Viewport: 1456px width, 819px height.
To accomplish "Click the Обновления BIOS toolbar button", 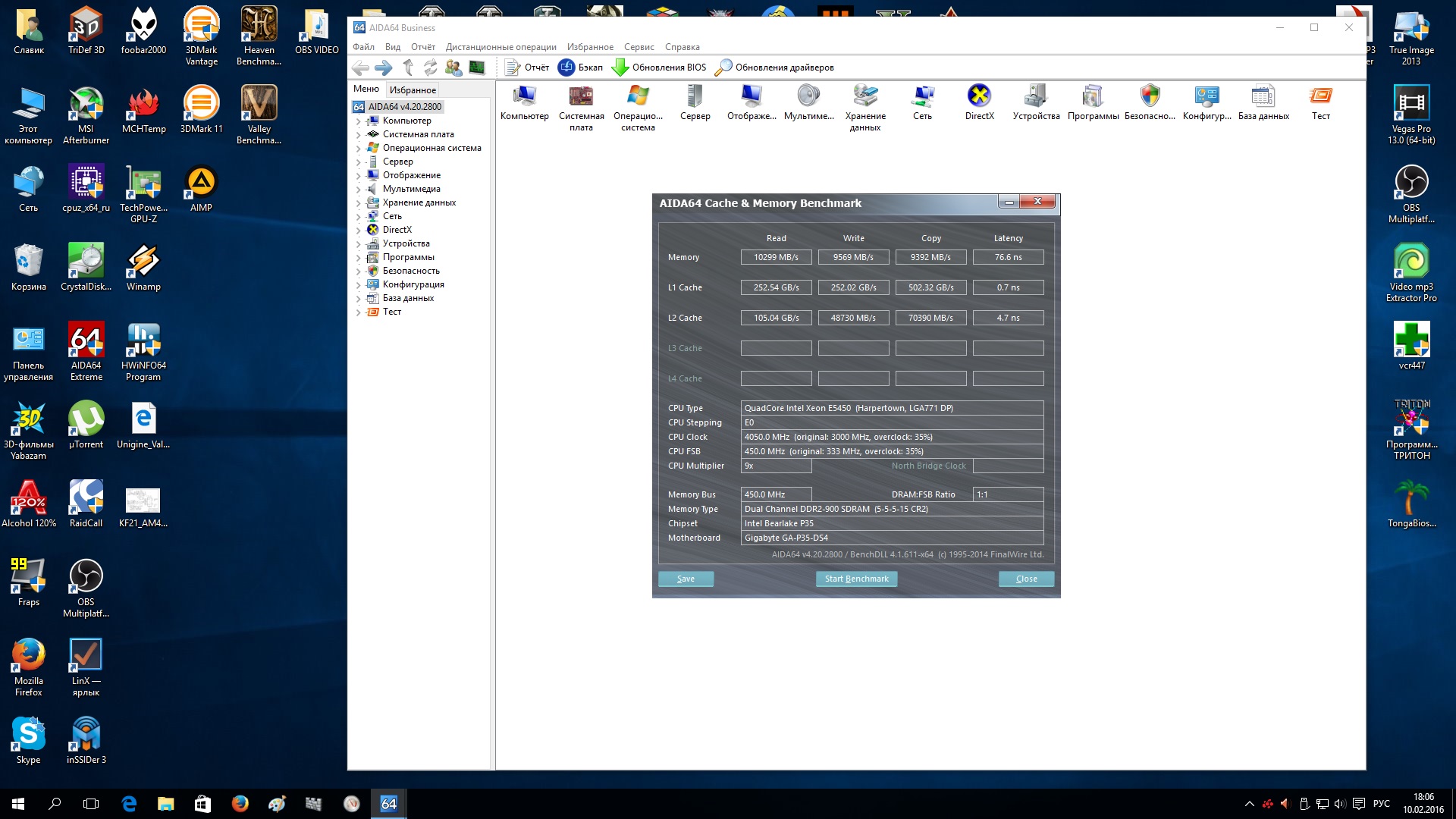I will (x=660, y=67).
